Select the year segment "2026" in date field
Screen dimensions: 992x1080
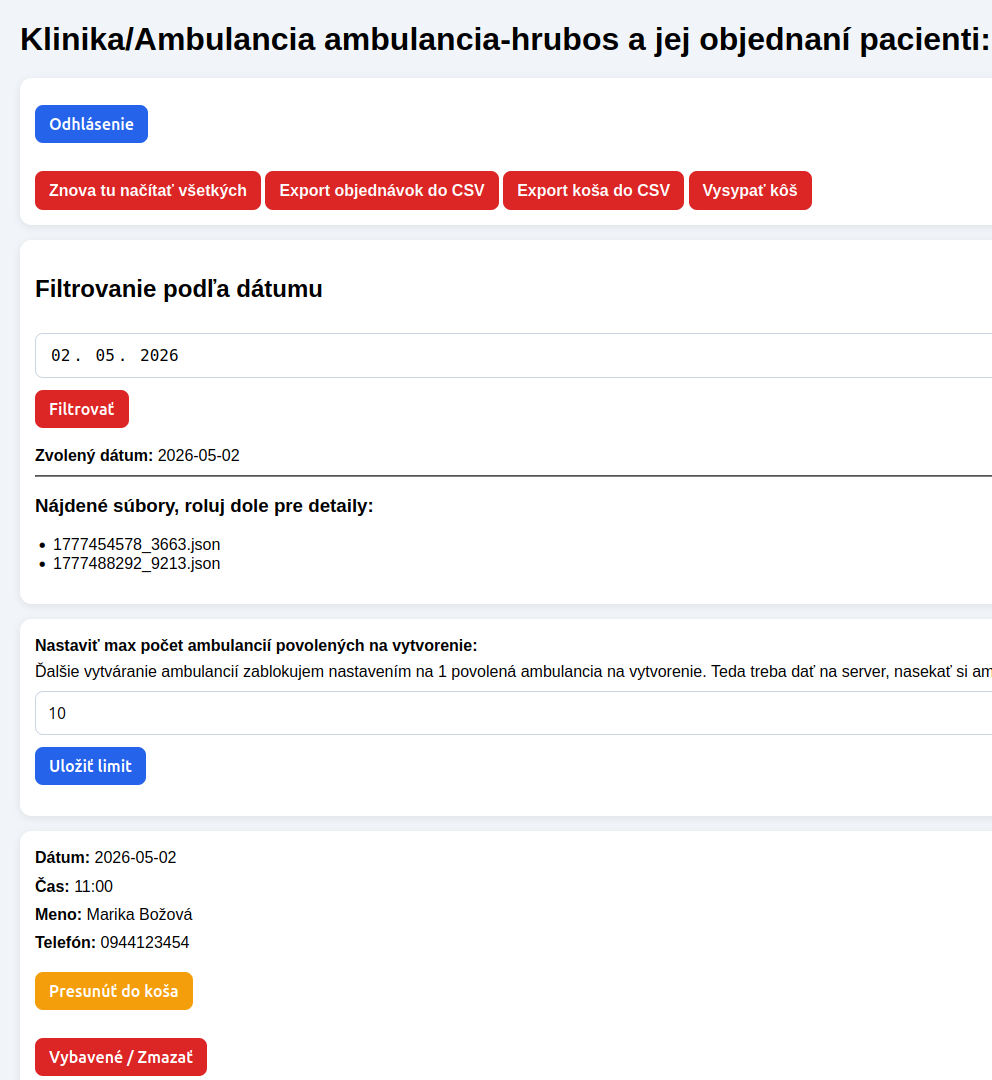159,355
